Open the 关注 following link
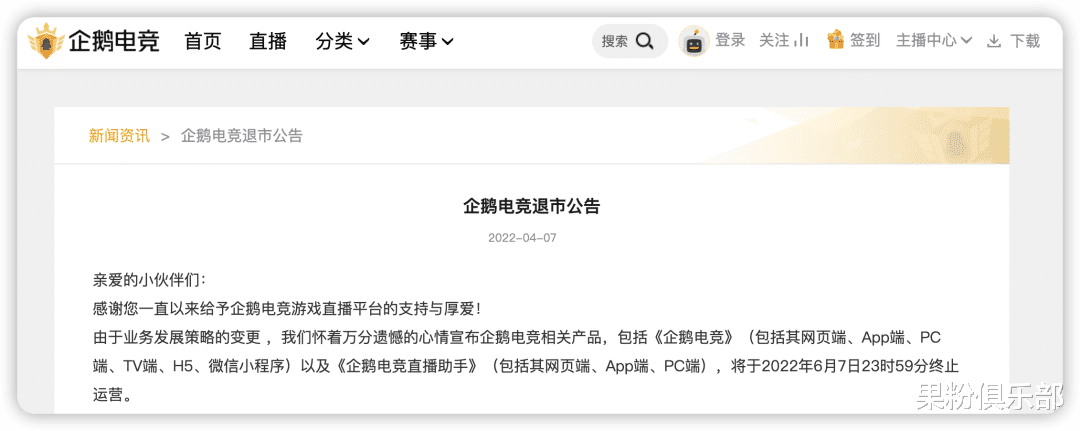This screenshot has width=1080, height=431. (774, 41)
